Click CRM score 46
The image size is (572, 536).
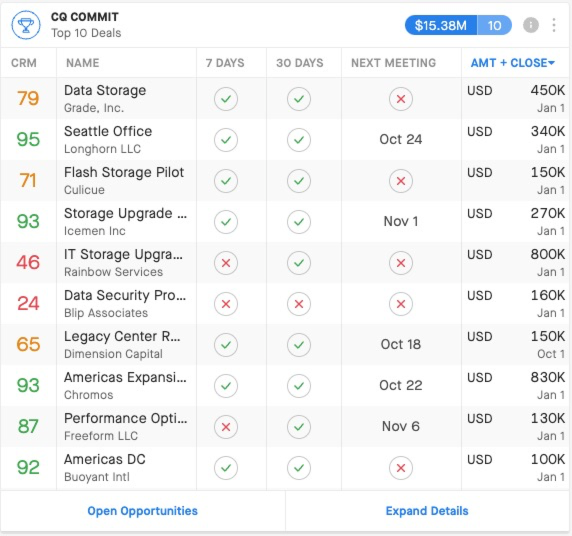tap(28, 263)
